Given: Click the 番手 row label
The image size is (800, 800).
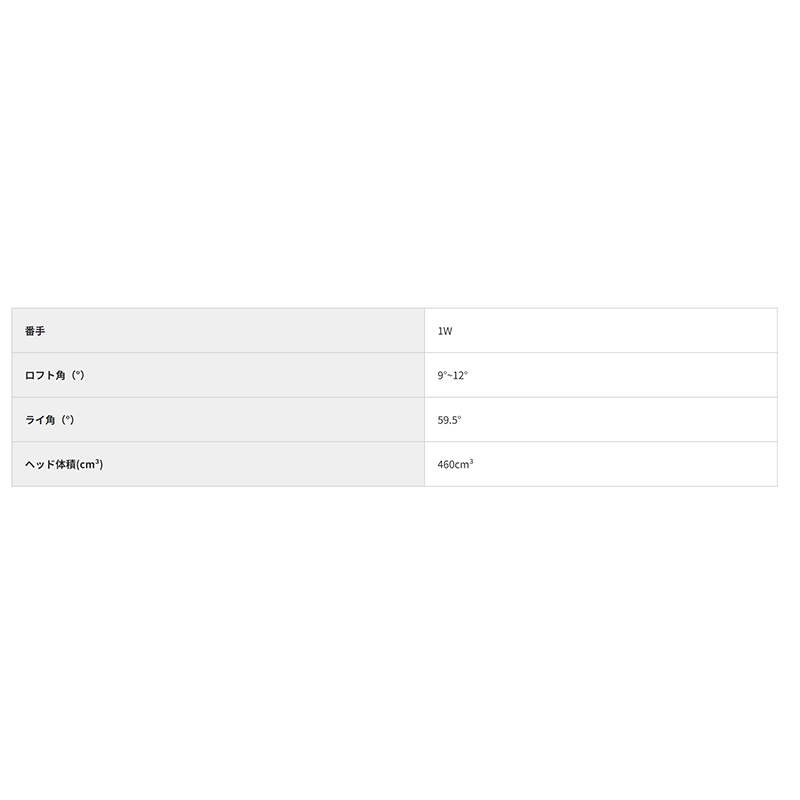Looking at the screenshot, I should [x=35, y=331].
